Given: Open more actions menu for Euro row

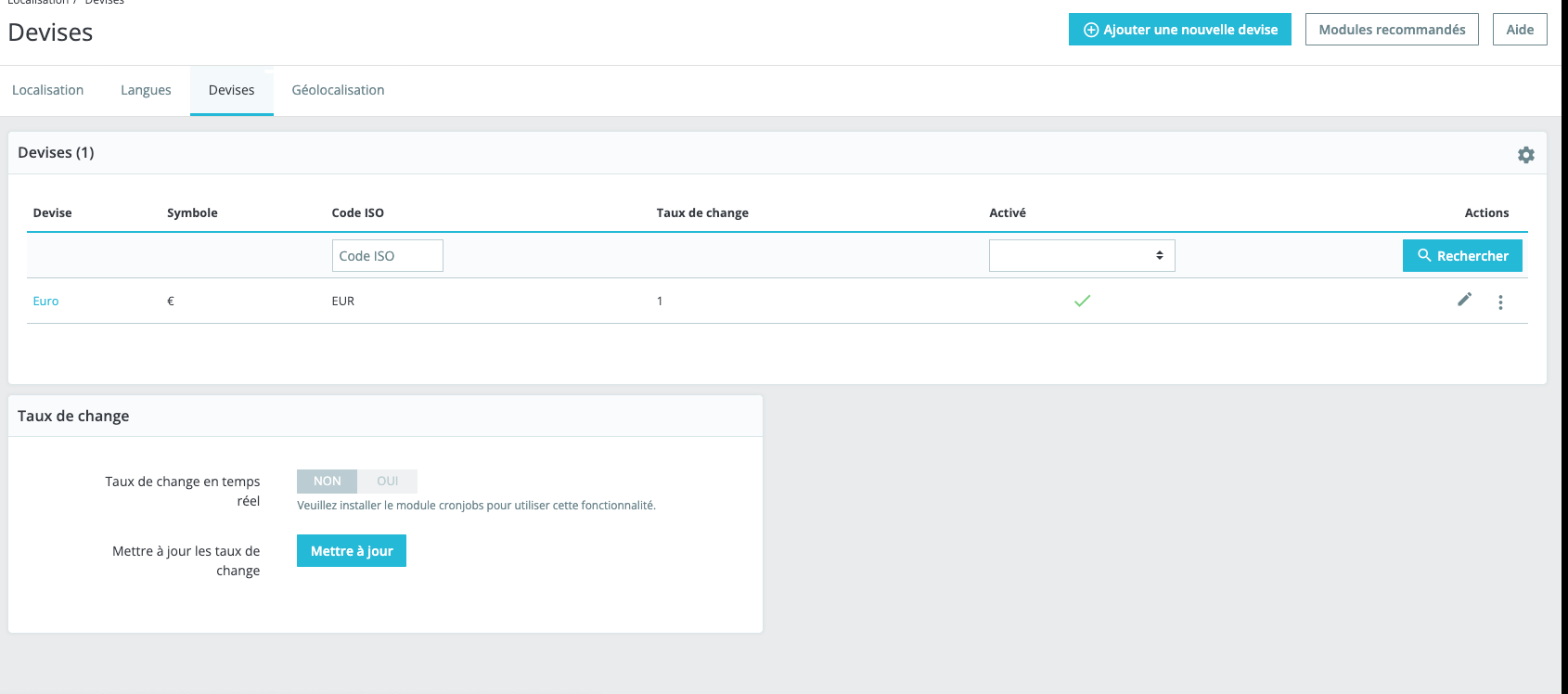Looking at the screenshot, I should pos(1500,302).
